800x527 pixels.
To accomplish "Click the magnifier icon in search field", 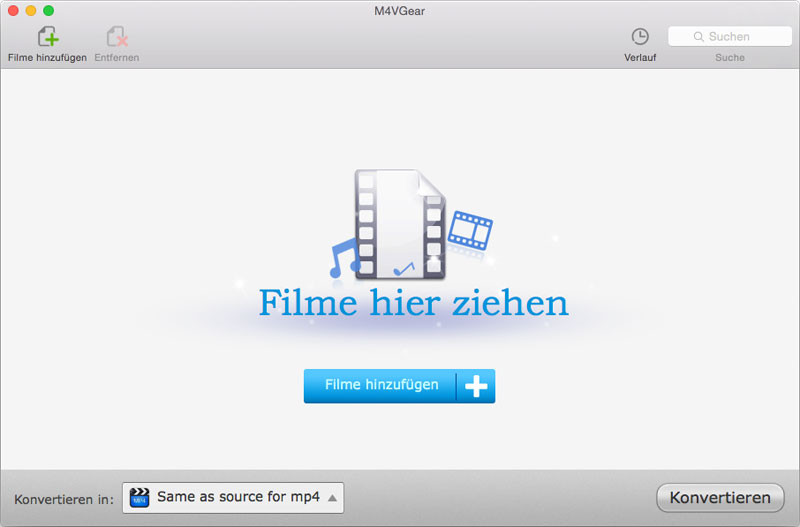I will pyautogui.click(x=698, y=37).
